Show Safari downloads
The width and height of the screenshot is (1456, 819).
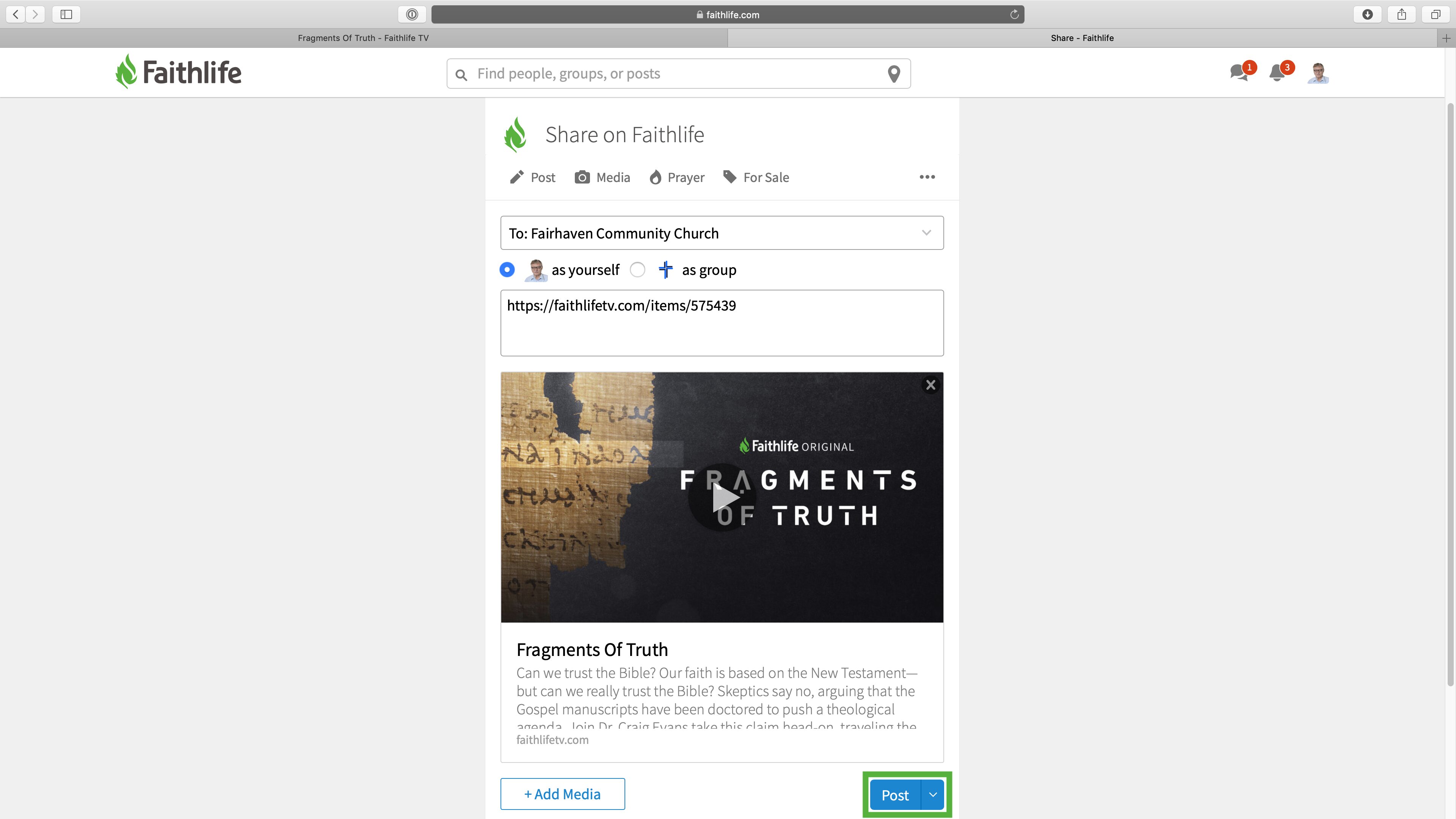click(1367, 14)
